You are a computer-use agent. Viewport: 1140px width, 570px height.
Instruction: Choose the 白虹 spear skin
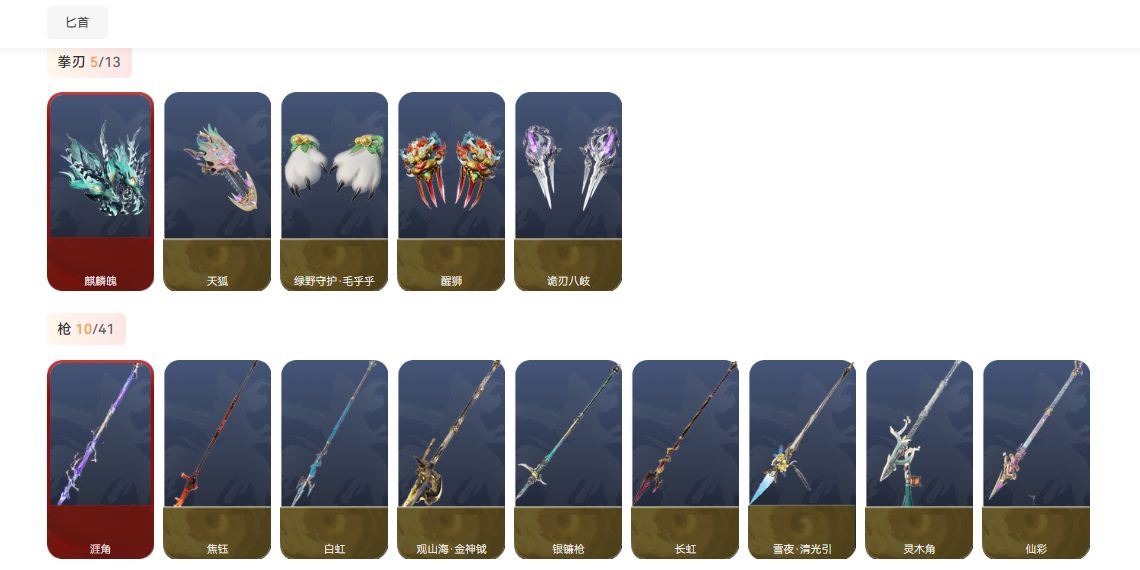point(334,459)
